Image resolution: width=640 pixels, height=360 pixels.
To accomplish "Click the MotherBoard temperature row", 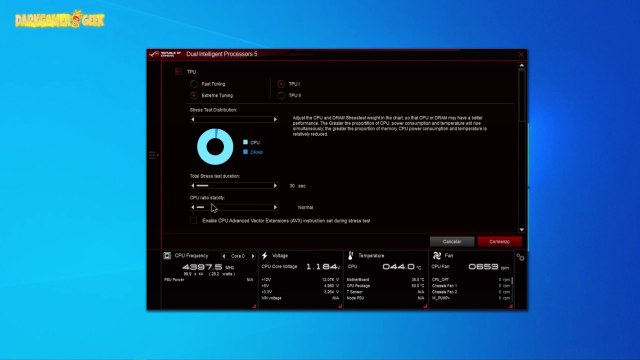I will coord(385,280).
